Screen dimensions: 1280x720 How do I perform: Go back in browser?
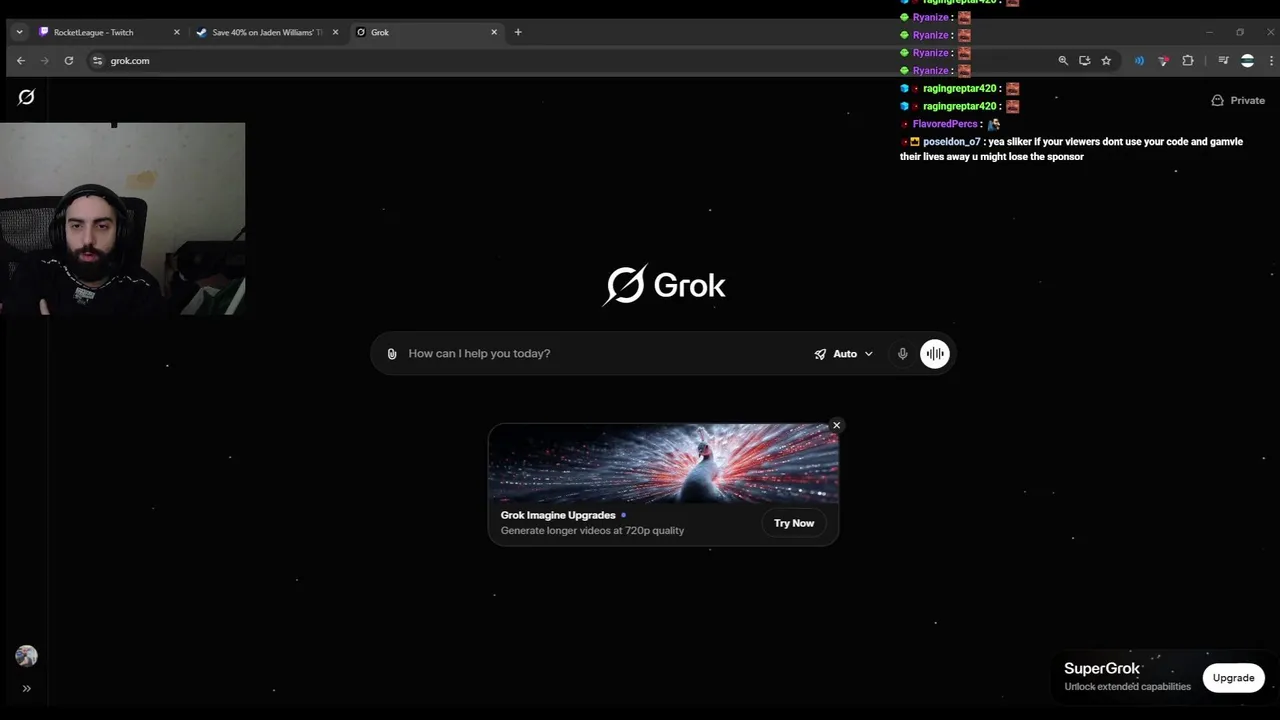tap(21, 61)
